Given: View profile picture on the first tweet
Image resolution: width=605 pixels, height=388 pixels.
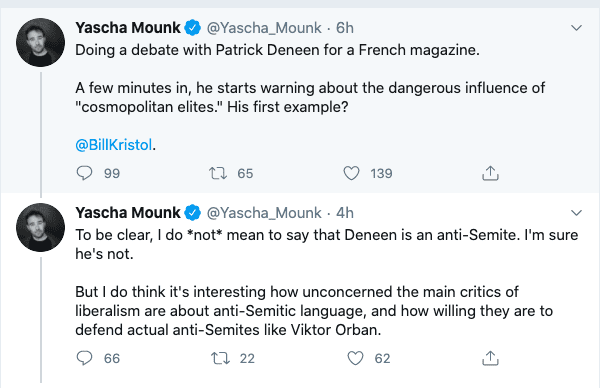Looking at the screenshot, I should [41, 42].
